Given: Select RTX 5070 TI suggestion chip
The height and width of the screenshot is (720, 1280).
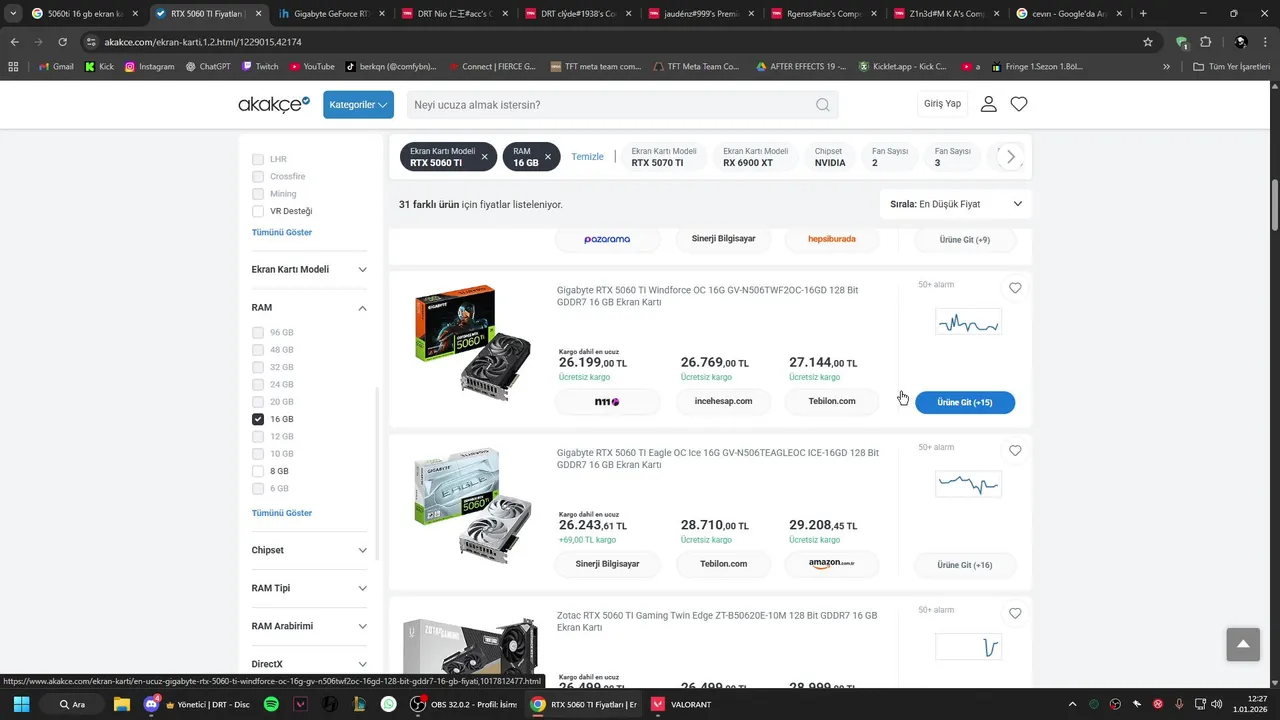Looking at the screenshot, I should (664, 157).
